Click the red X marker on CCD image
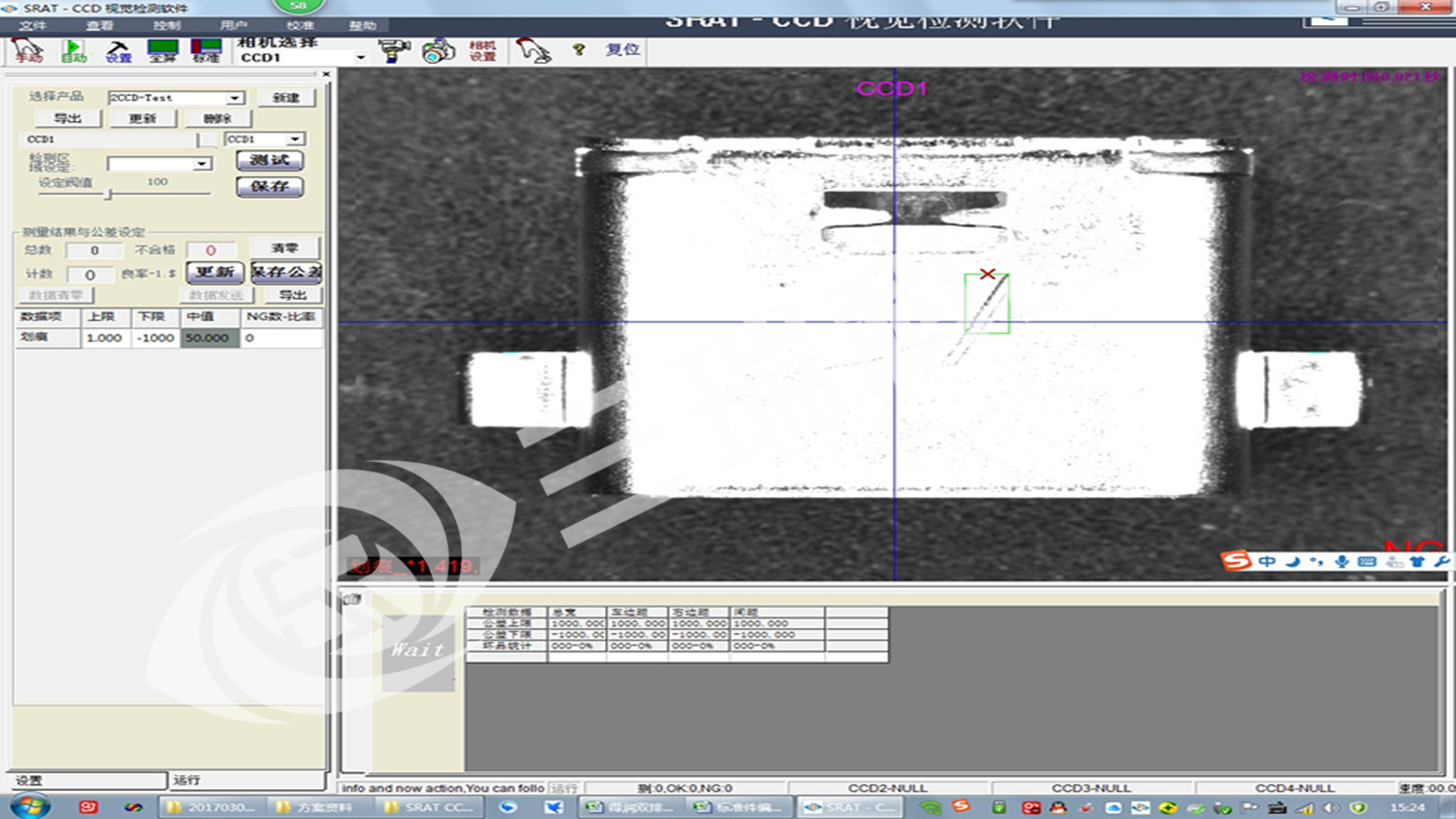 coord(987,275)
